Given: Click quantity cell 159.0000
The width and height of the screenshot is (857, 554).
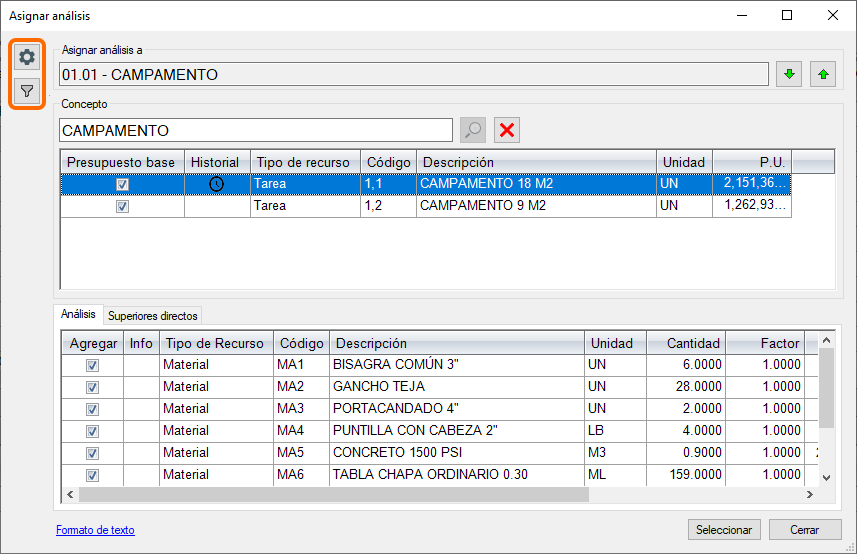Looking at the screenshot, I should pos(686,474).
